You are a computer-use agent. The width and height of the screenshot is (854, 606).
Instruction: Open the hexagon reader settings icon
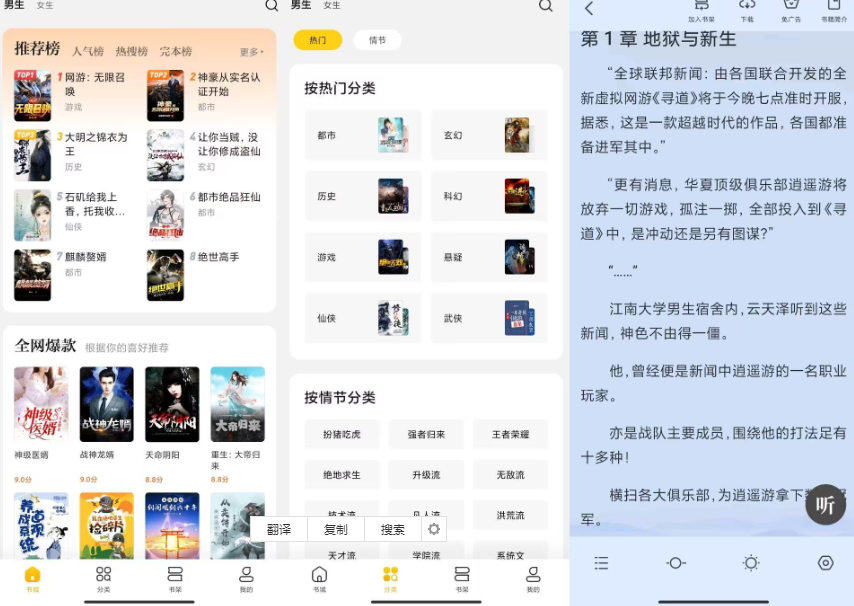(825, 563)
